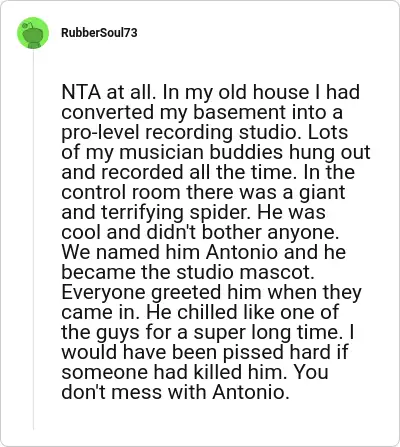The width and height of the screenshot is (400, 447).
Task: Click the antenna on the Snoo avatar
Action: point(27,25)
